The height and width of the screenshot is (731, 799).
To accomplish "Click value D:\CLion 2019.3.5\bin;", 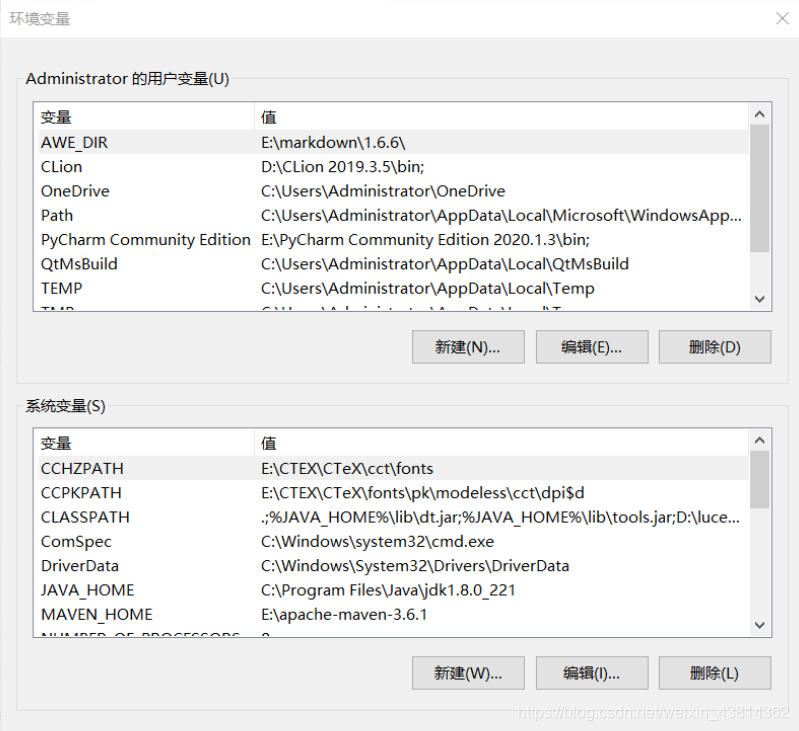I will click(x=342, y=167).
